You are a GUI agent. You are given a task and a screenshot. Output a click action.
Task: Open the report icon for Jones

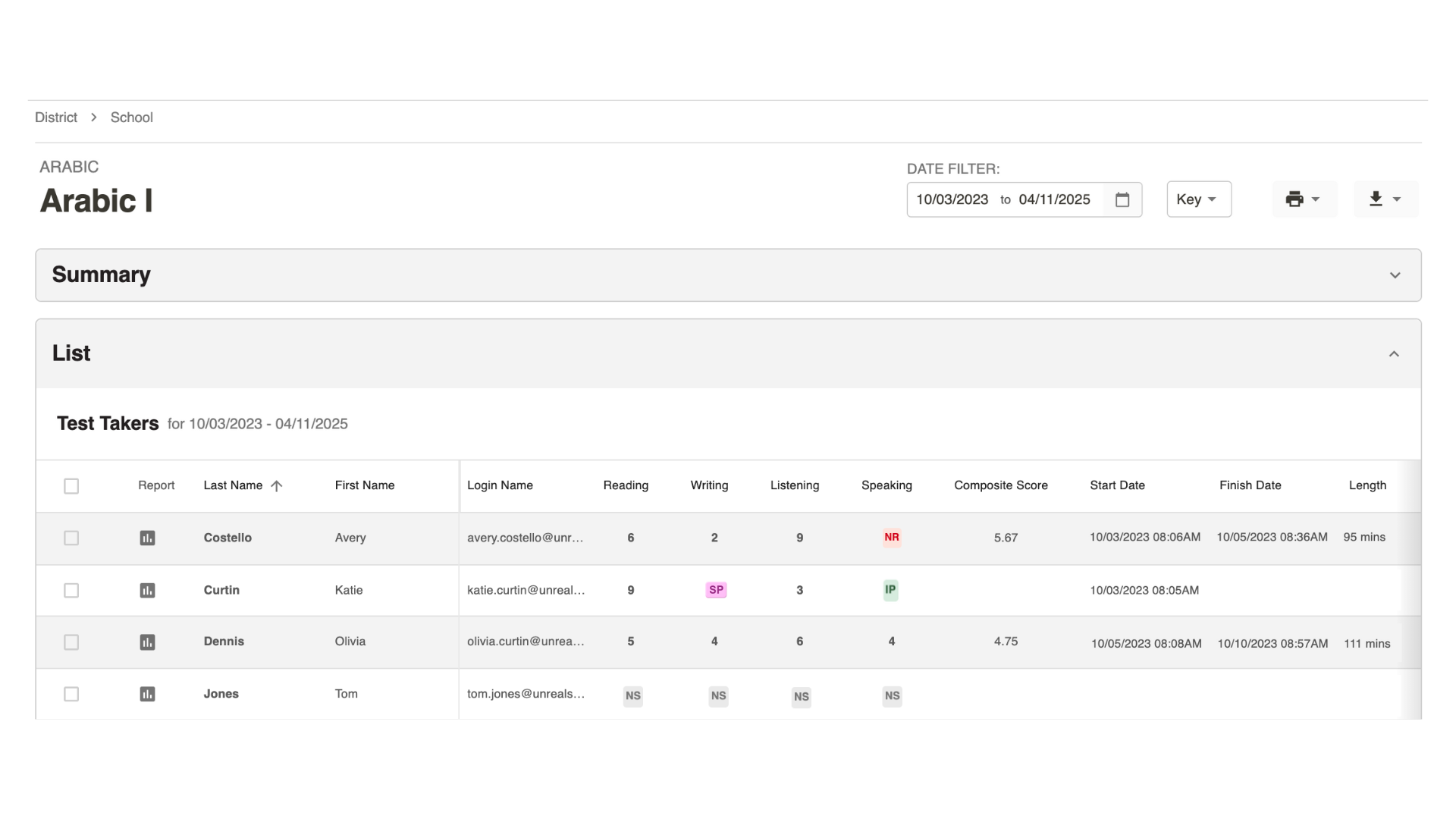pos(147,694)
